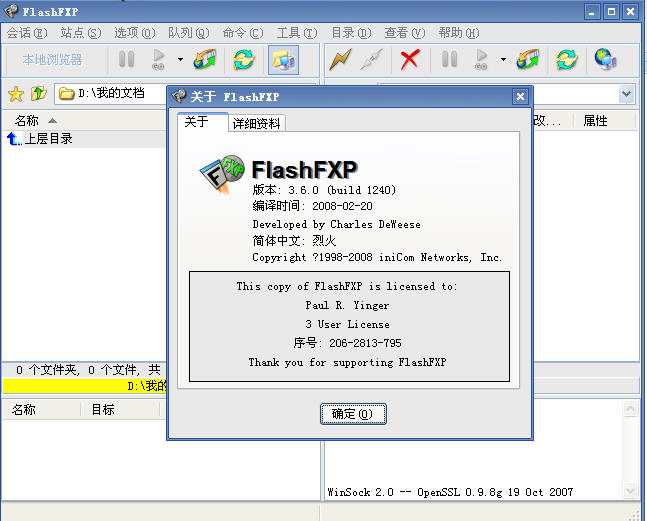Click the folder up arrow icon by path field
The width and height of the screenshot is (647, 521).
(x=38, y=94)
